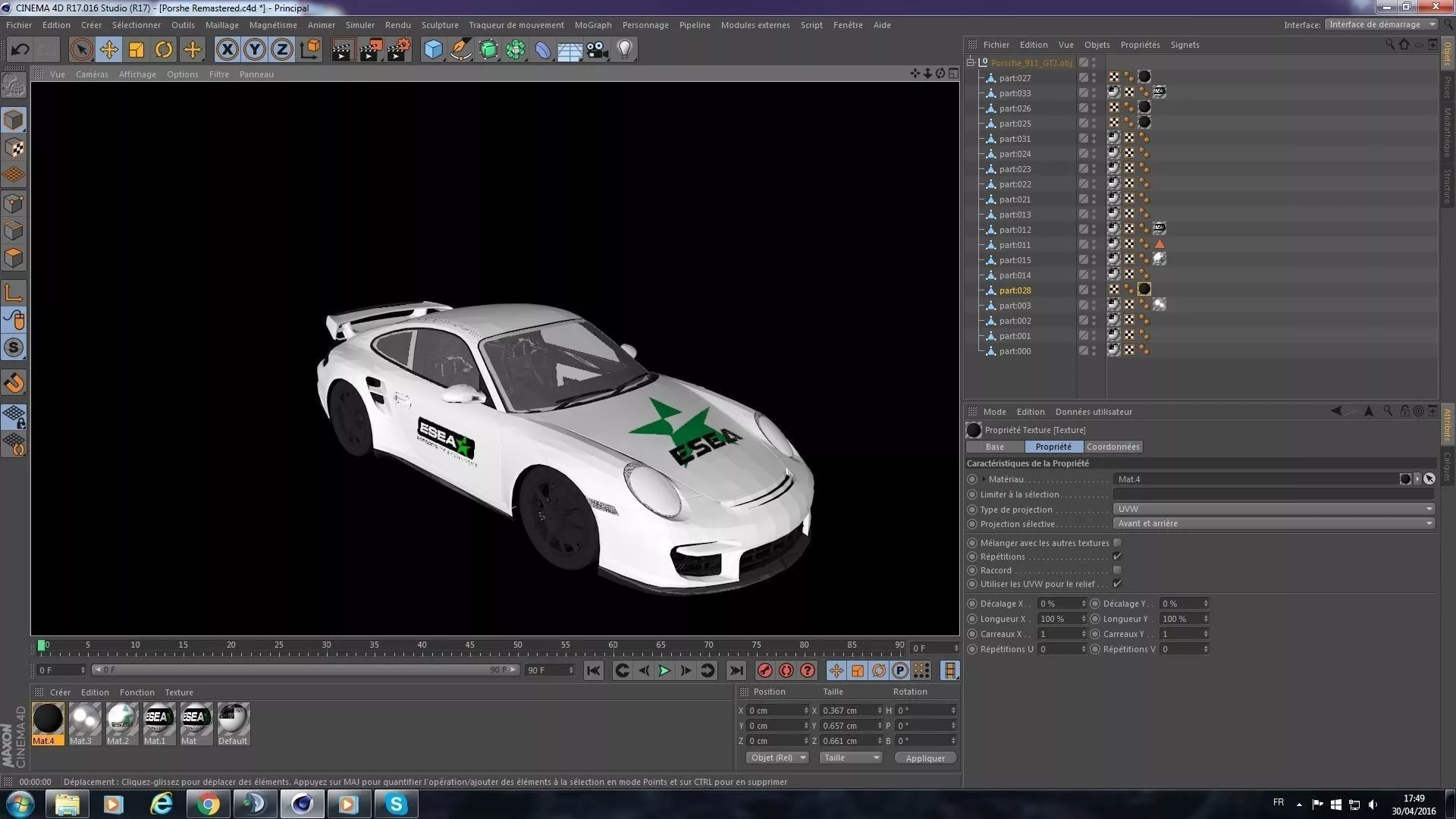The height and width of the screenshot is (819, 1456).
Task: Play the animation forward
Action: [664, 670]
